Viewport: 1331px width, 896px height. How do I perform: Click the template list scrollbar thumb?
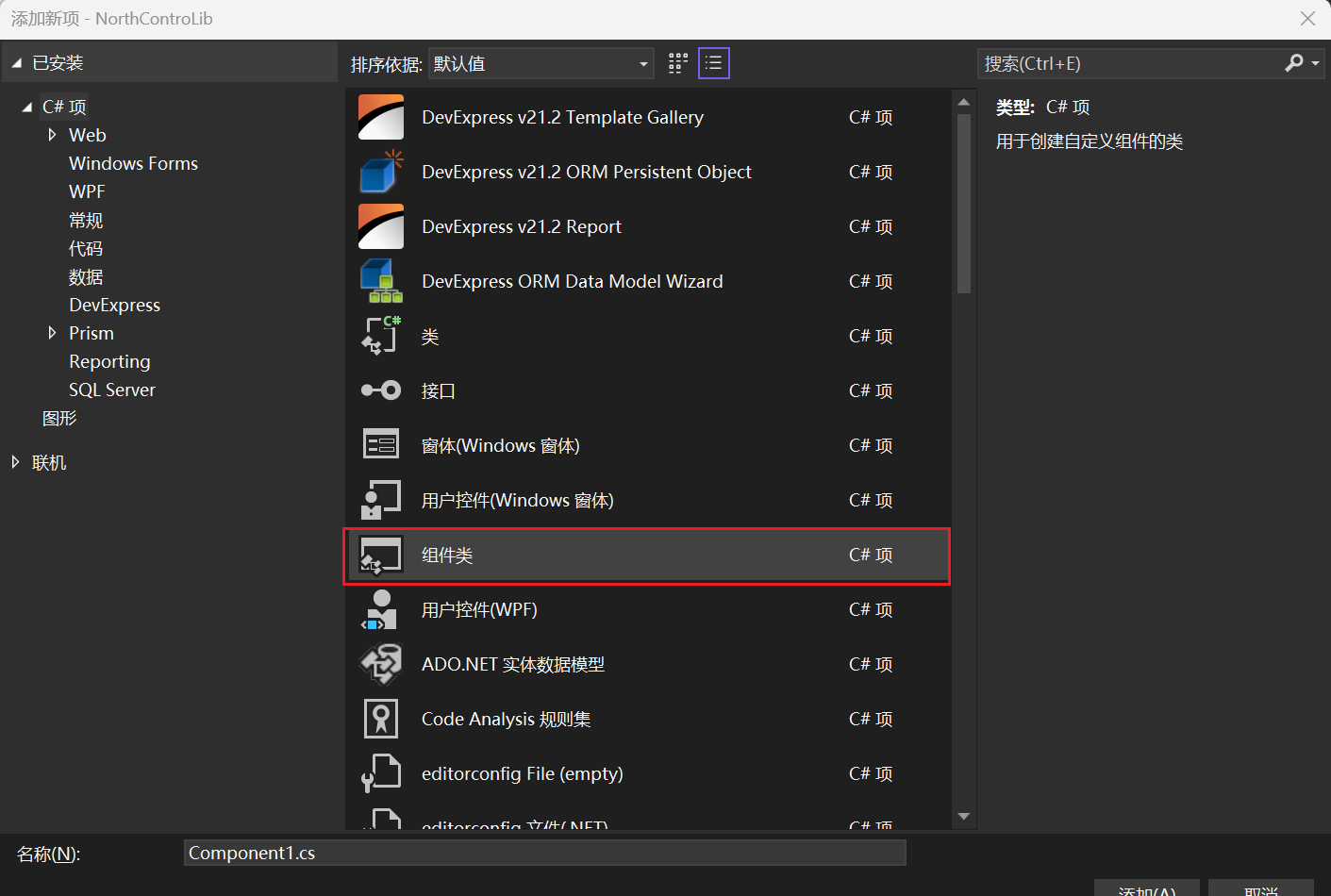[x=963, y=204]
